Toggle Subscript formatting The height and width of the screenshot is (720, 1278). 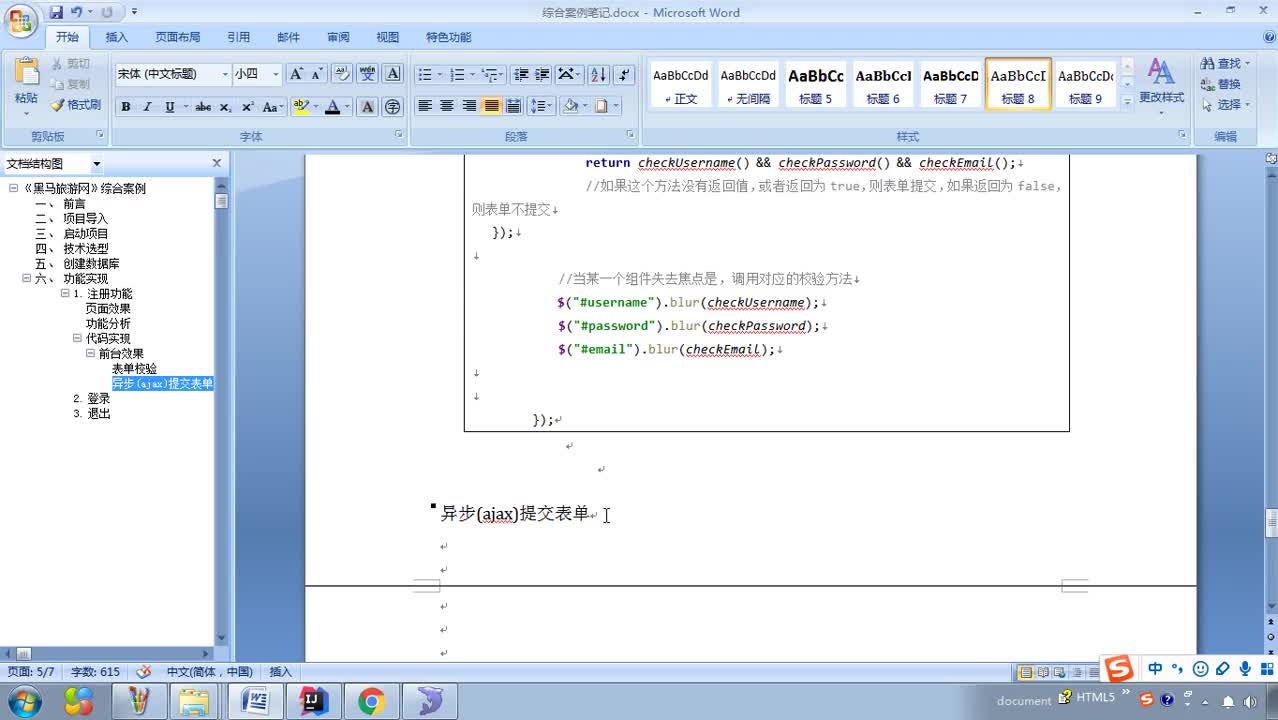226,107
